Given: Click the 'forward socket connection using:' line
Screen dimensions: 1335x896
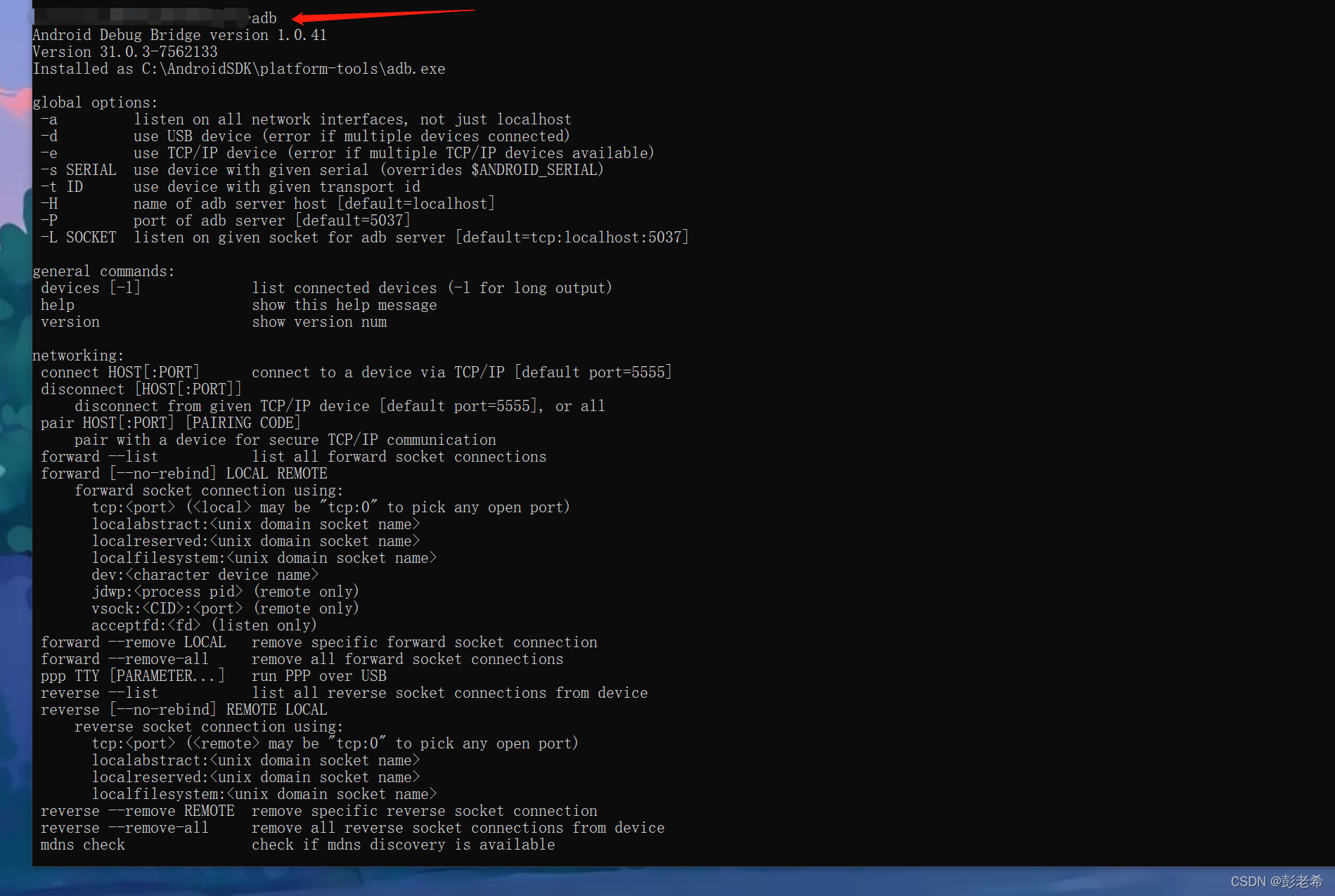Looking at the screenshot, I should pyautogui.click(x=209, y=491).
